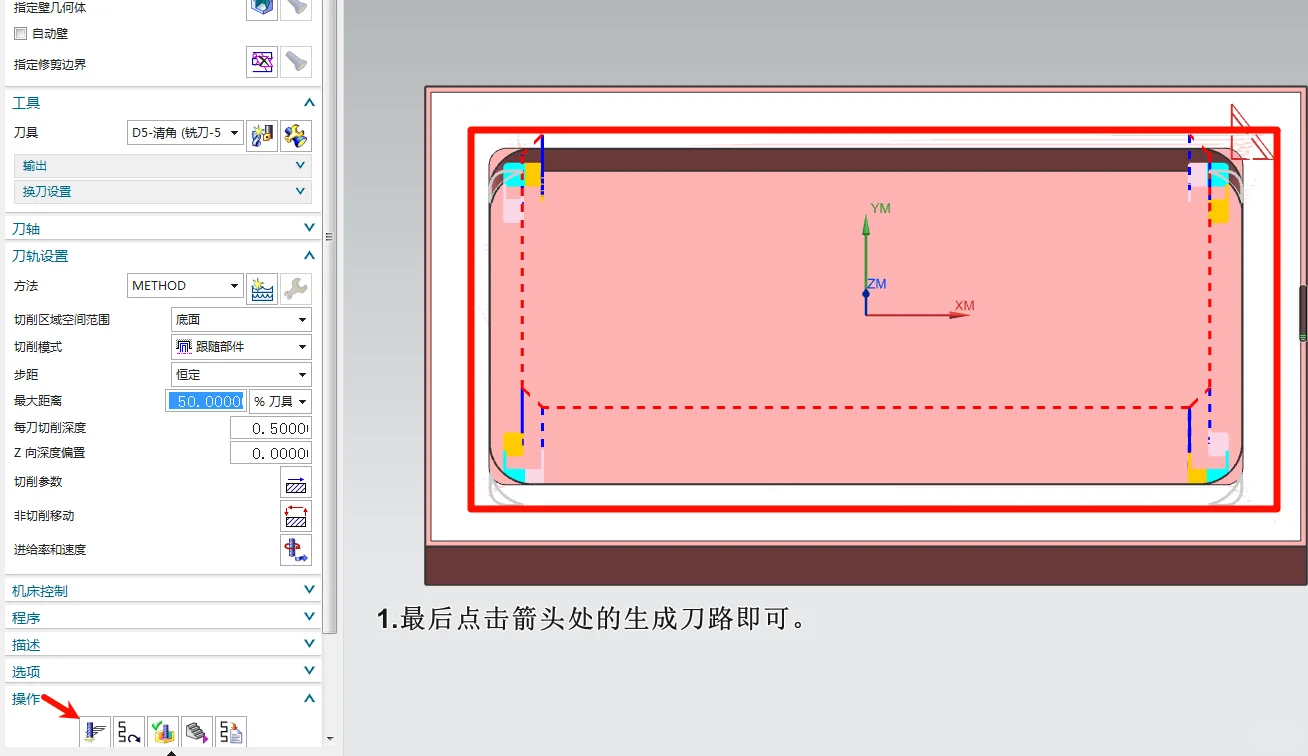Open the 非切削移动 non-cutting moves icon
This screenshot has width=1308, height=756.
[x=296, y=516]
